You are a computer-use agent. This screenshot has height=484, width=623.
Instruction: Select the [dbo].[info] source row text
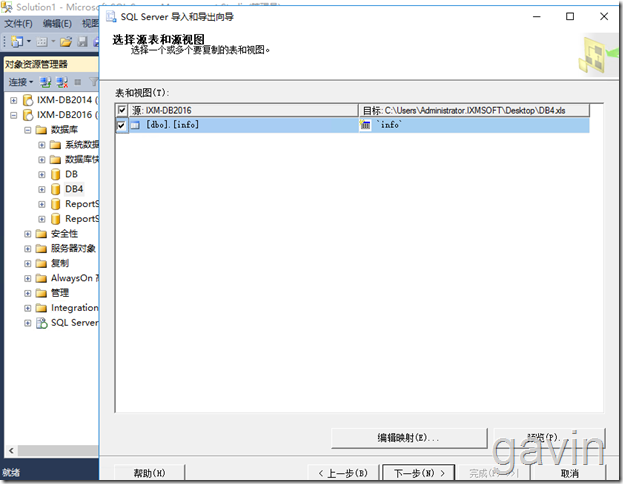(172, 125)
